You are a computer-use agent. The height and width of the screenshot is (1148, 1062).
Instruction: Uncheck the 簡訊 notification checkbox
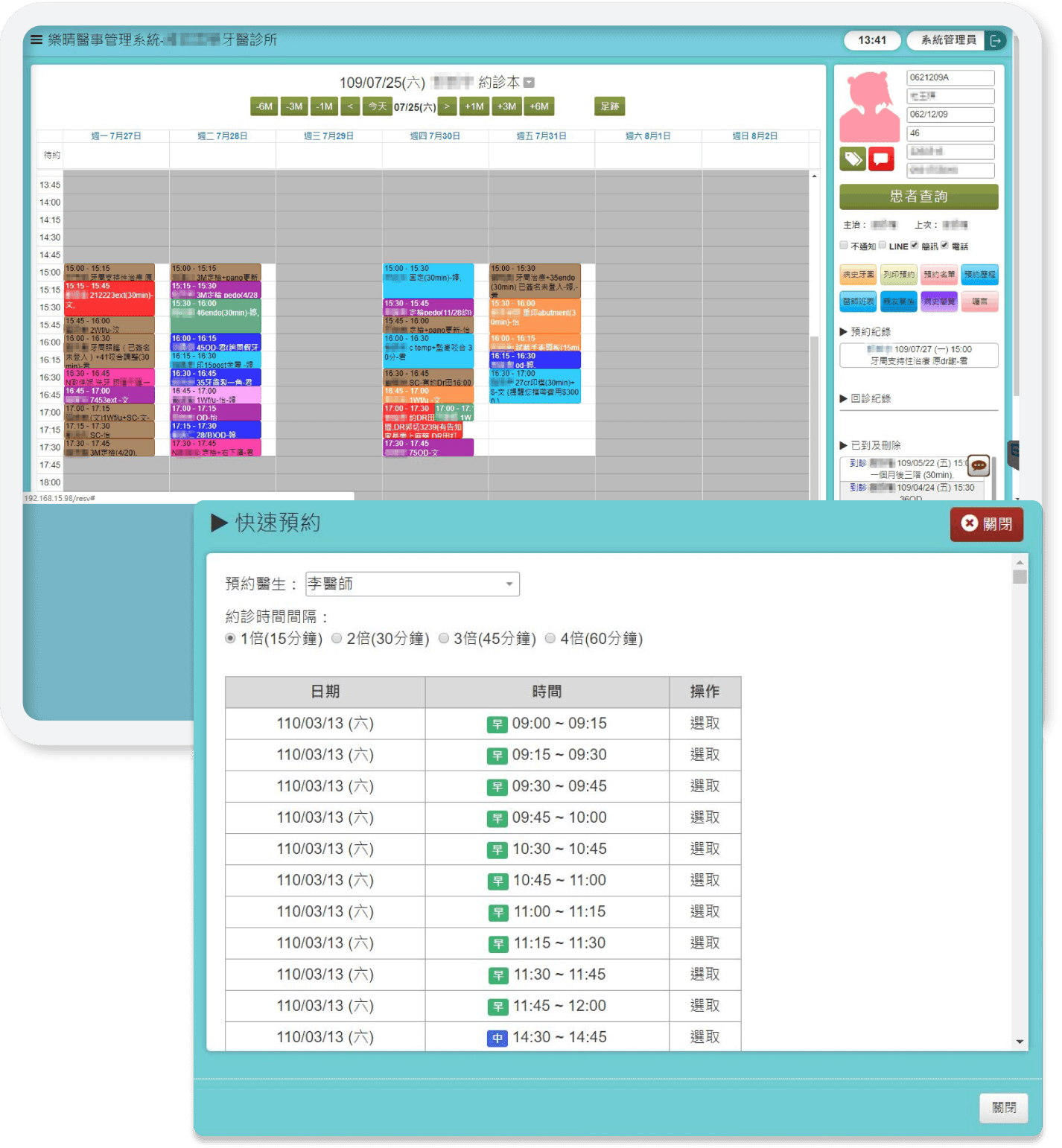click(x=915, y=245)
